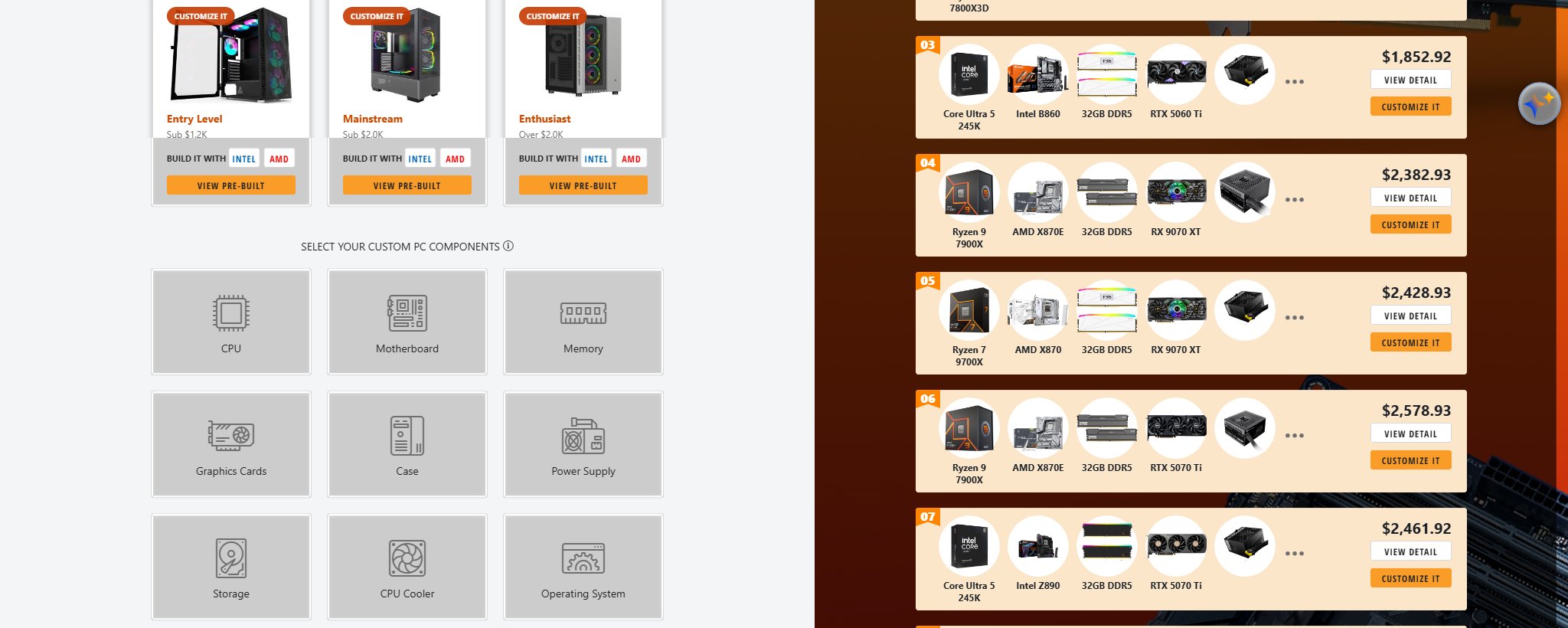Customize the $2,382.93 build
Screen dimensions: 1568x628
tap(1411, 225)
